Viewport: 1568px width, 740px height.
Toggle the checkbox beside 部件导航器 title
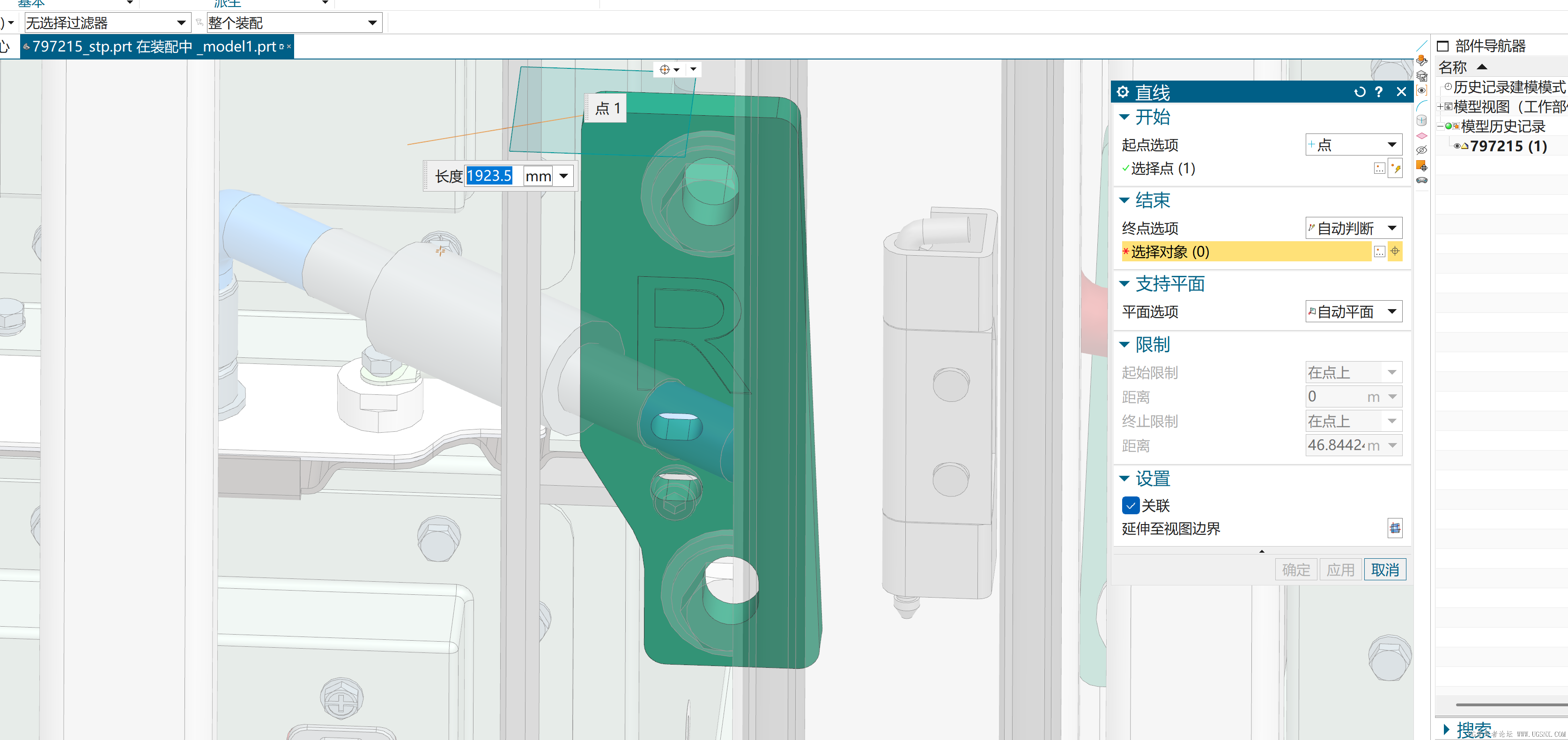pos(1442,46)
